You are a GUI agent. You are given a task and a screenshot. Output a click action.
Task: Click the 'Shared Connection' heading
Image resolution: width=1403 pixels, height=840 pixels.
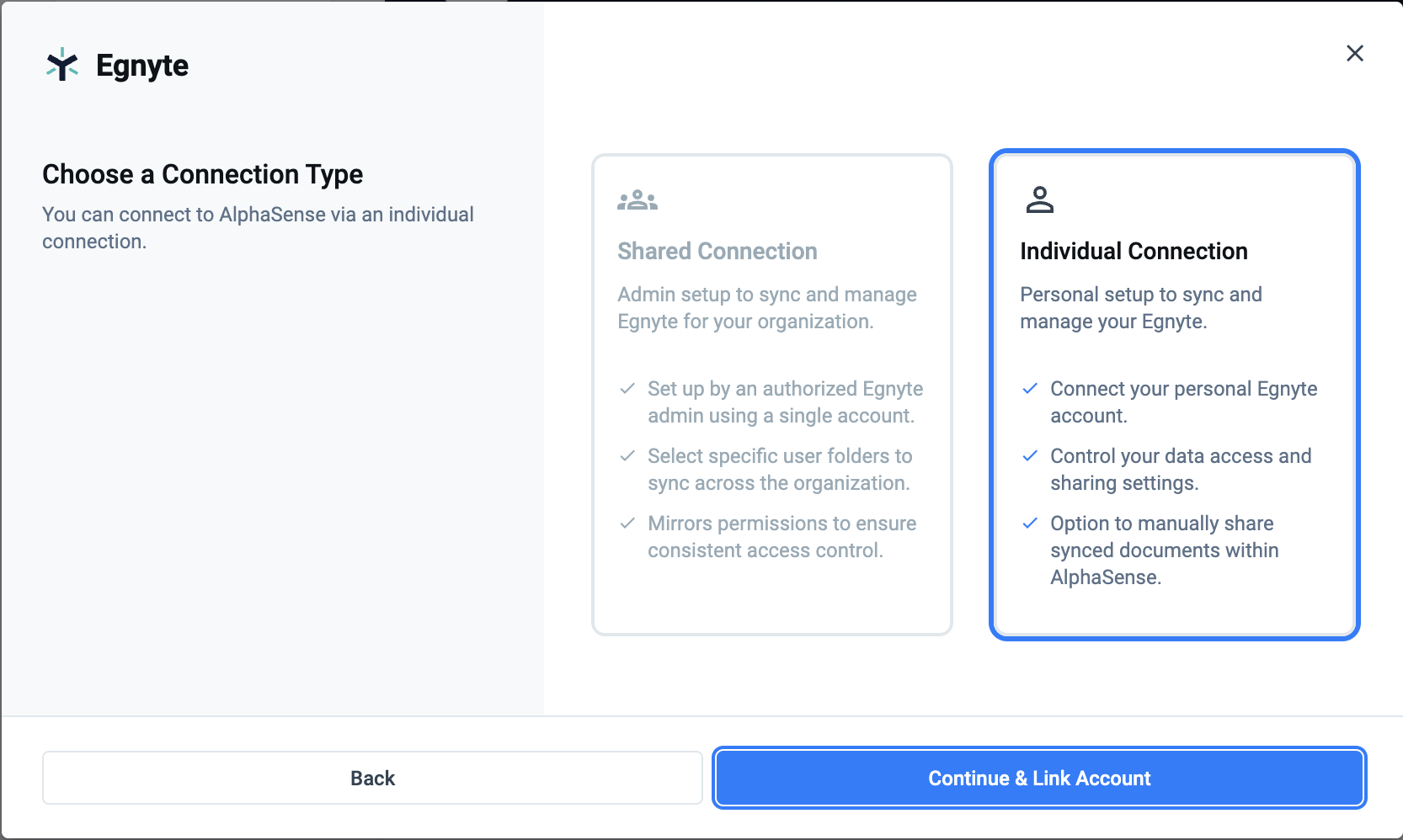click(x=718, y=251)
